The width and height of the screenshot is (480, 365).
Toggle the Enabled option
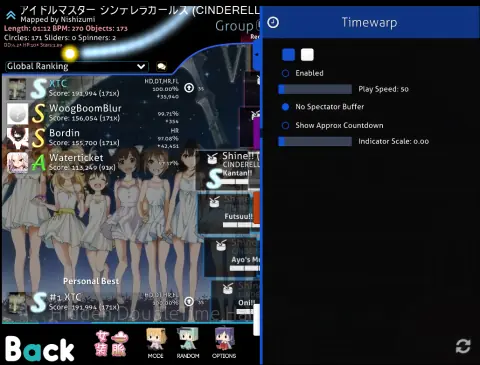tap(285, 73)
